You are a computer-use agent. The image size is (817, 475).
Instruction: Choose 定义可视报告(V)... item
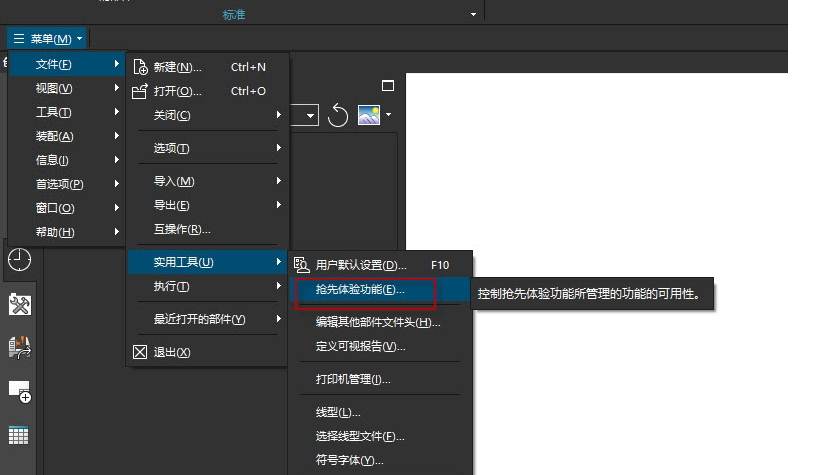381,346
